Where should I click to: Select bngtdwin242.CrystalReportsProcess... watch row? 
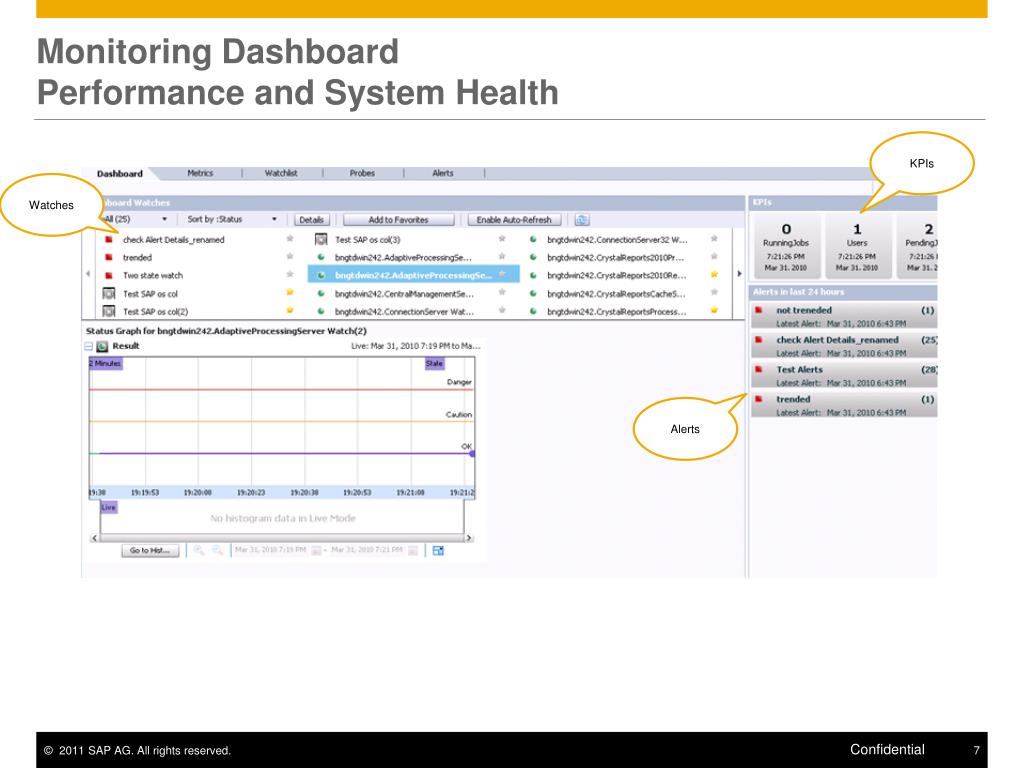coord(616,312)
